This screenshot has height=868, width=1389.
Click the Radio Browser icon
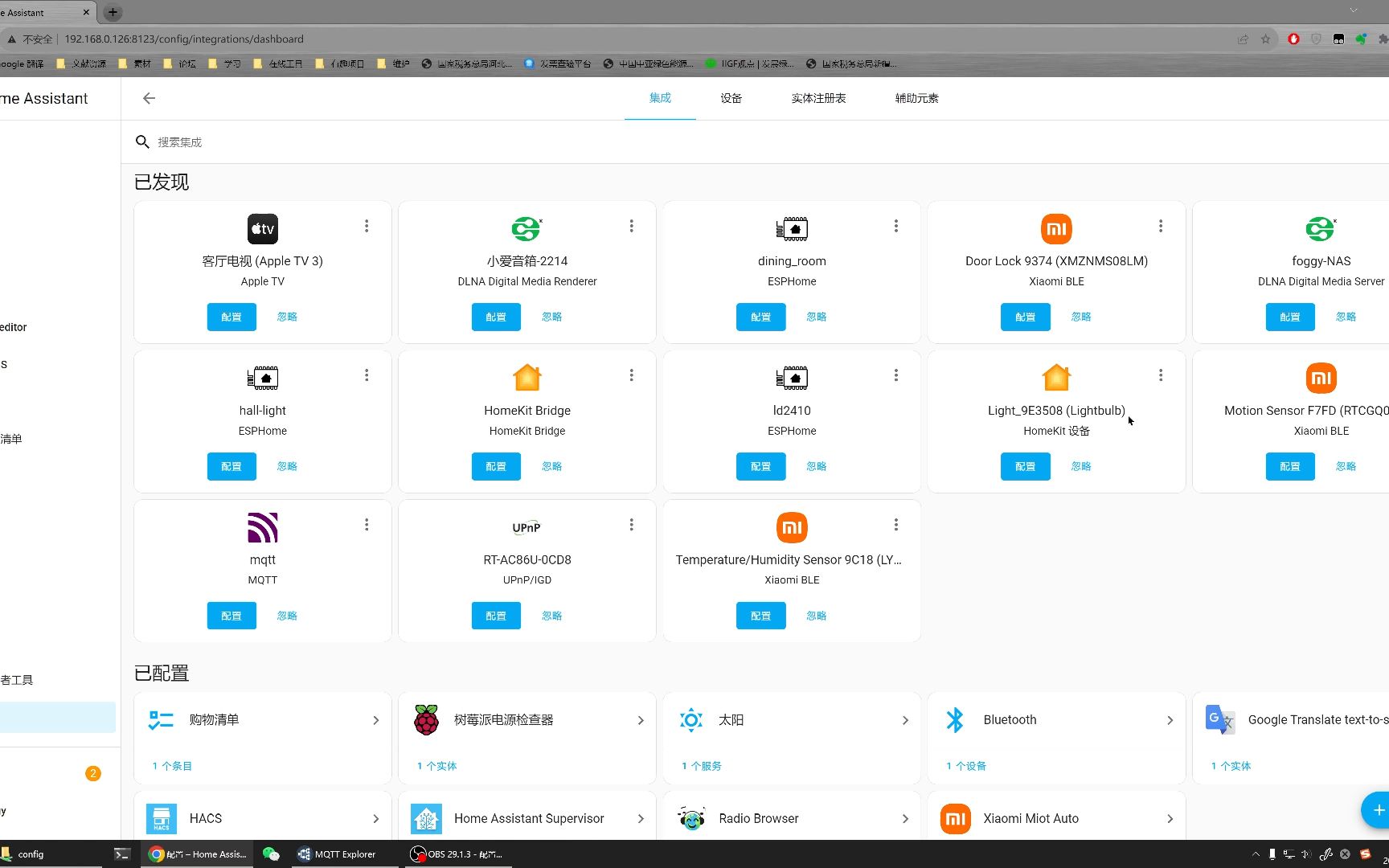click(x=691, y=819)
